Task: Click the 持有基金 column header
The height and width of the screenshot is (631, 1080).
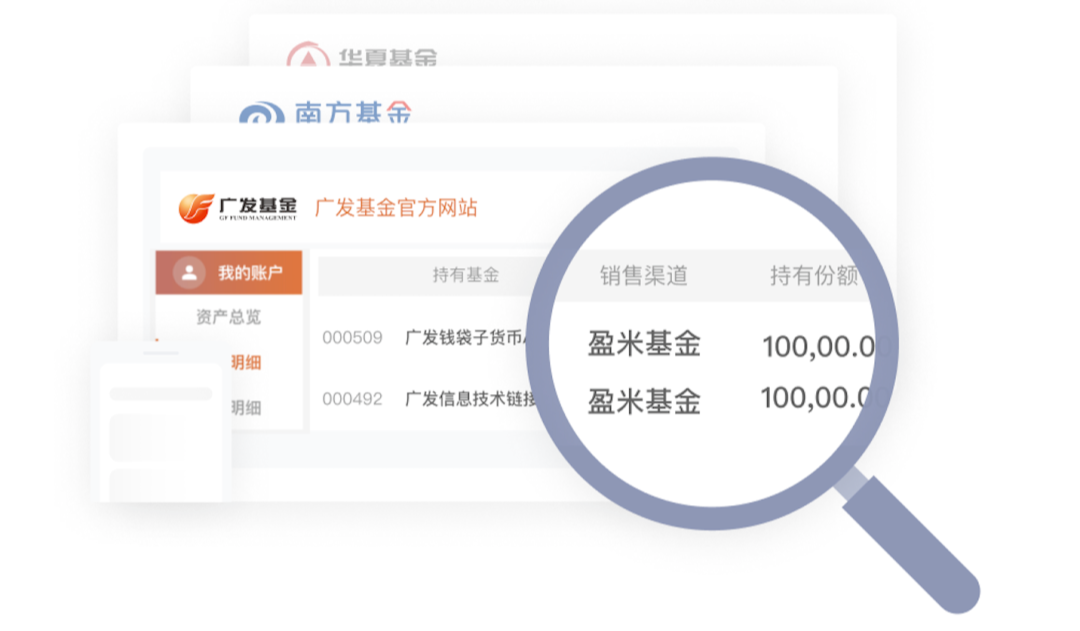Action: [x=466, y=275]
